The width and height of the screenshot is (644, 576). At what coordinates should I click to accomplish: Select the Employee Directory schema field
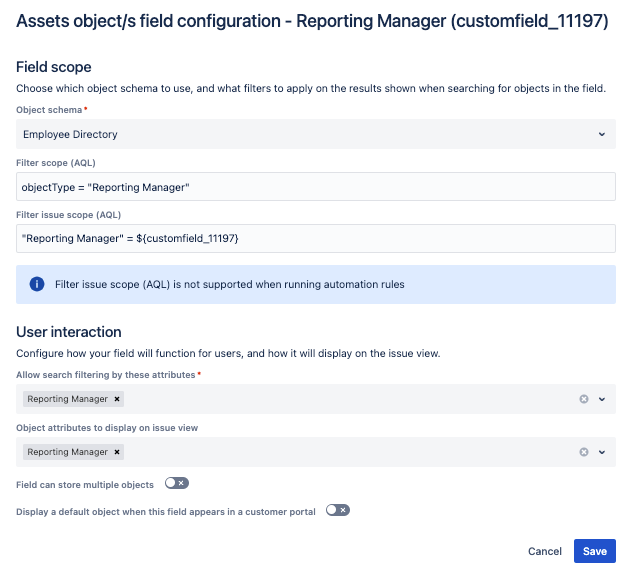316,134
